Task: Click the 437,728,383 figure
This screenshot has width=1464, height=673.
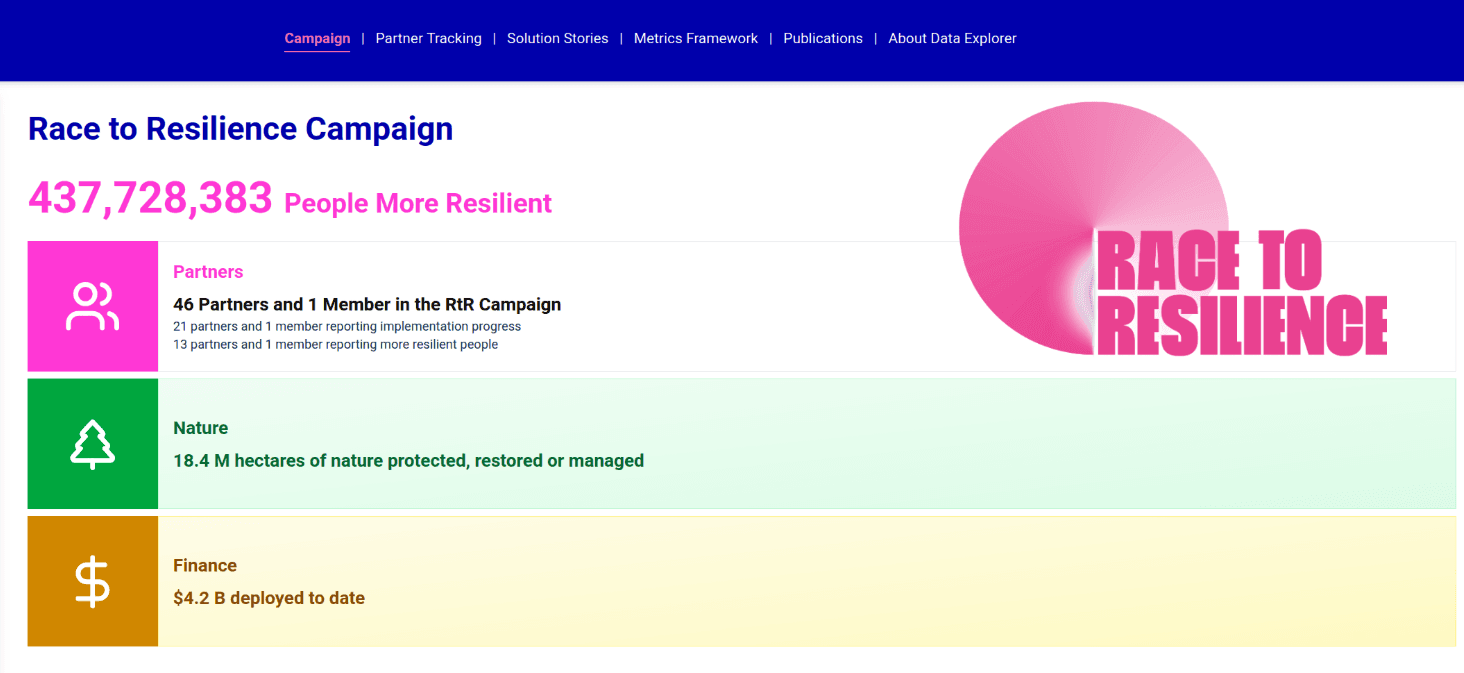Action: tap(150, 198)
